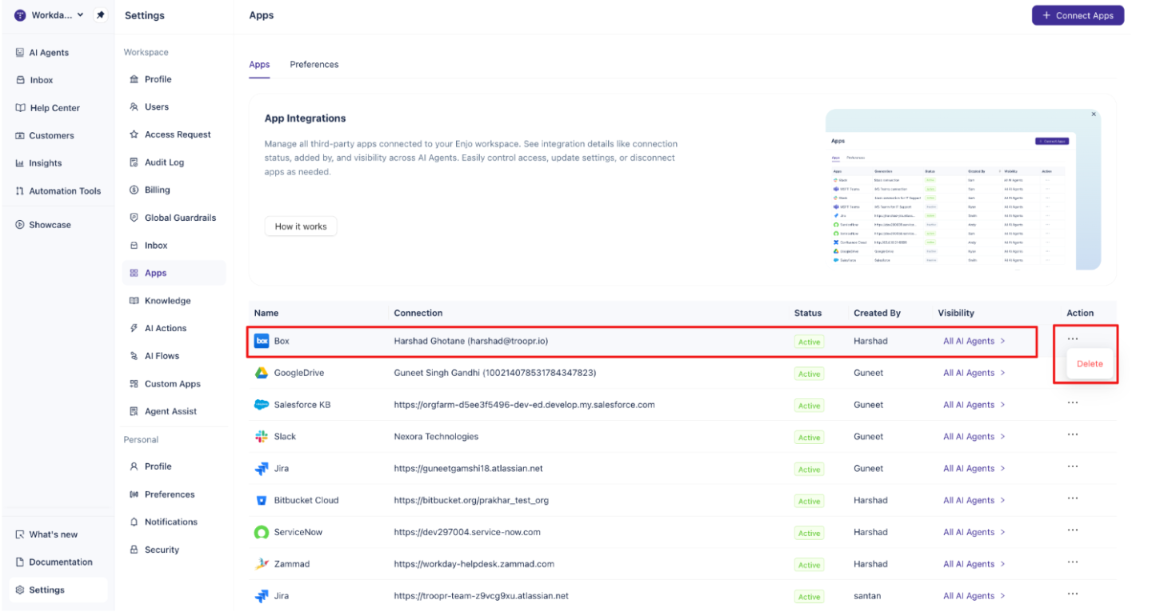The image size is (1160, 615).
Task: Open the three-dot menu for ServiceNow
Action: [x=1073, y=531]
